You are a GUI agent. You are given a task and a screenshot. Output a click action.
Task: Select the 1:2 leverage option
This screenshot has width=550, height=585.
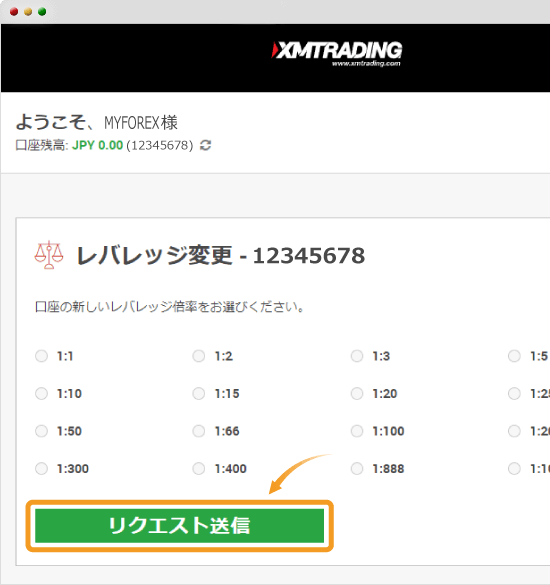point(199,356)
